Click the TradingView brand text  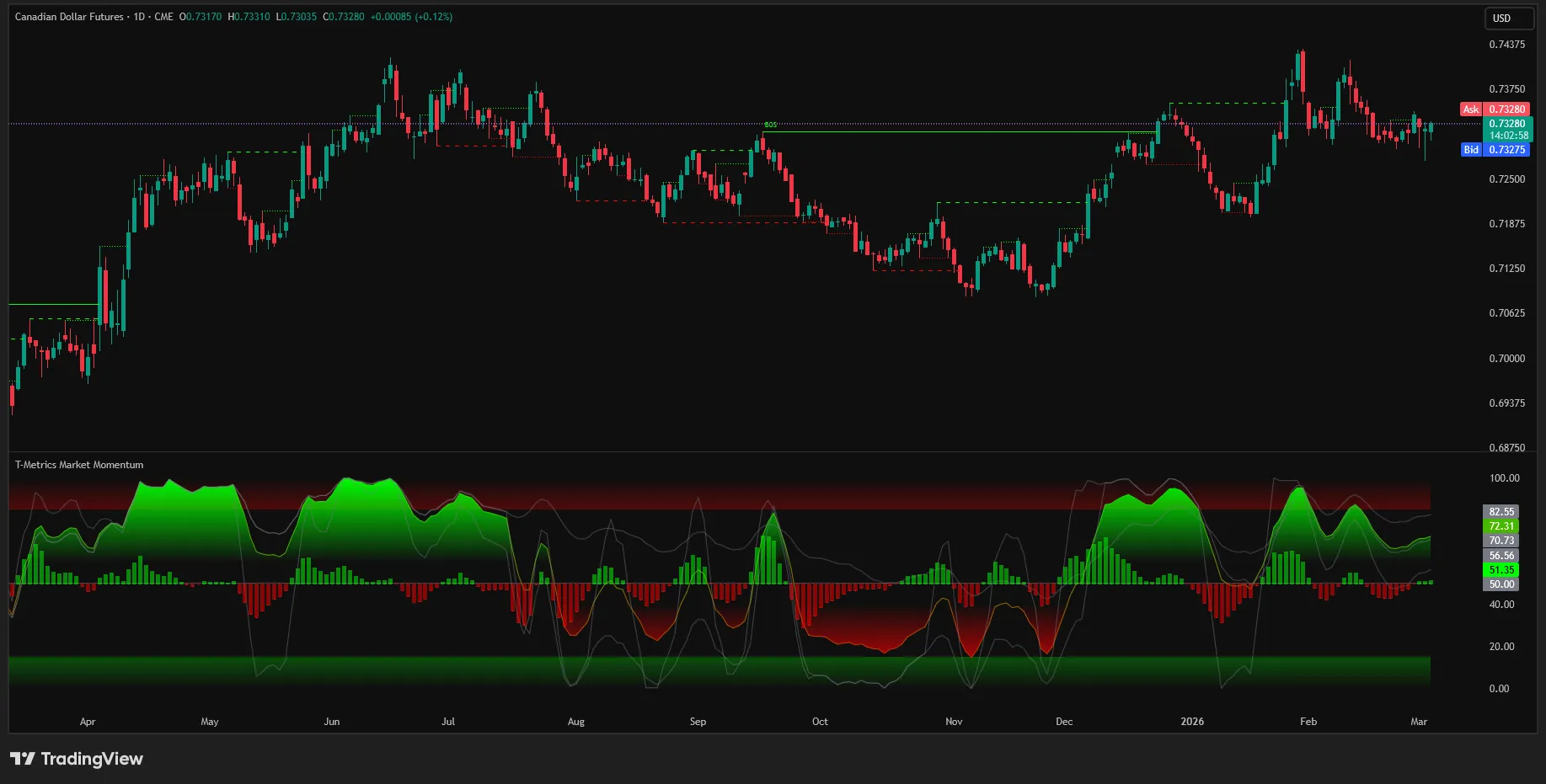(x=92, y=759)
